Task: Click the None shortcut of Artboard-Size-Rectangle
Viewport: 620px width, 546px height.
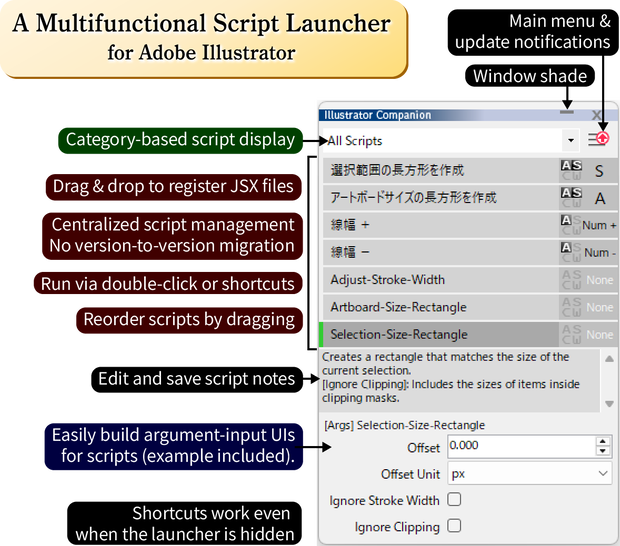Action: click(x=599, y=307)
